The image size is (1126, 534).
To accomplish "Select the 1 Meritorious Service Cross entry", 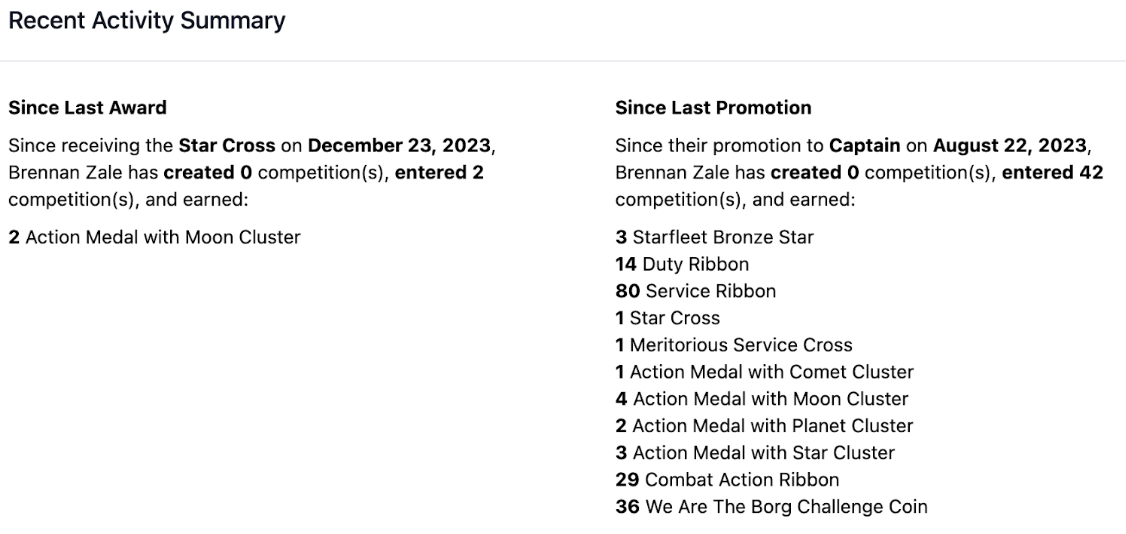I will coord(733,345).
